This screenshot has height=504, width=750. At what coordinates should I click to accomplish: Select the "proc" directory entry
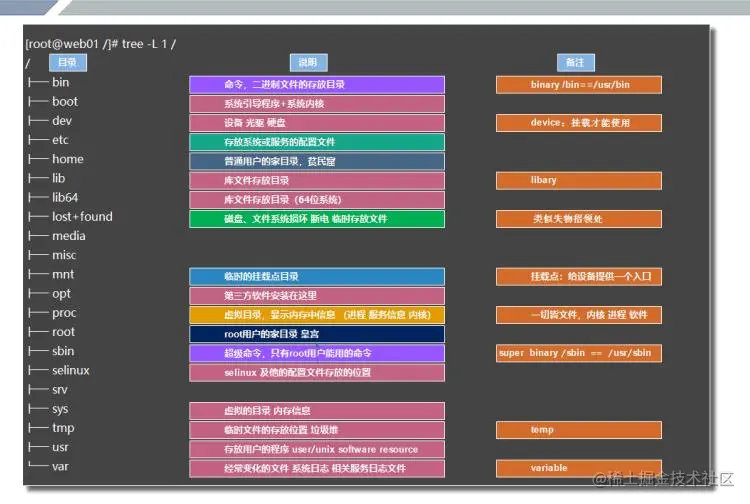point(64,313)
